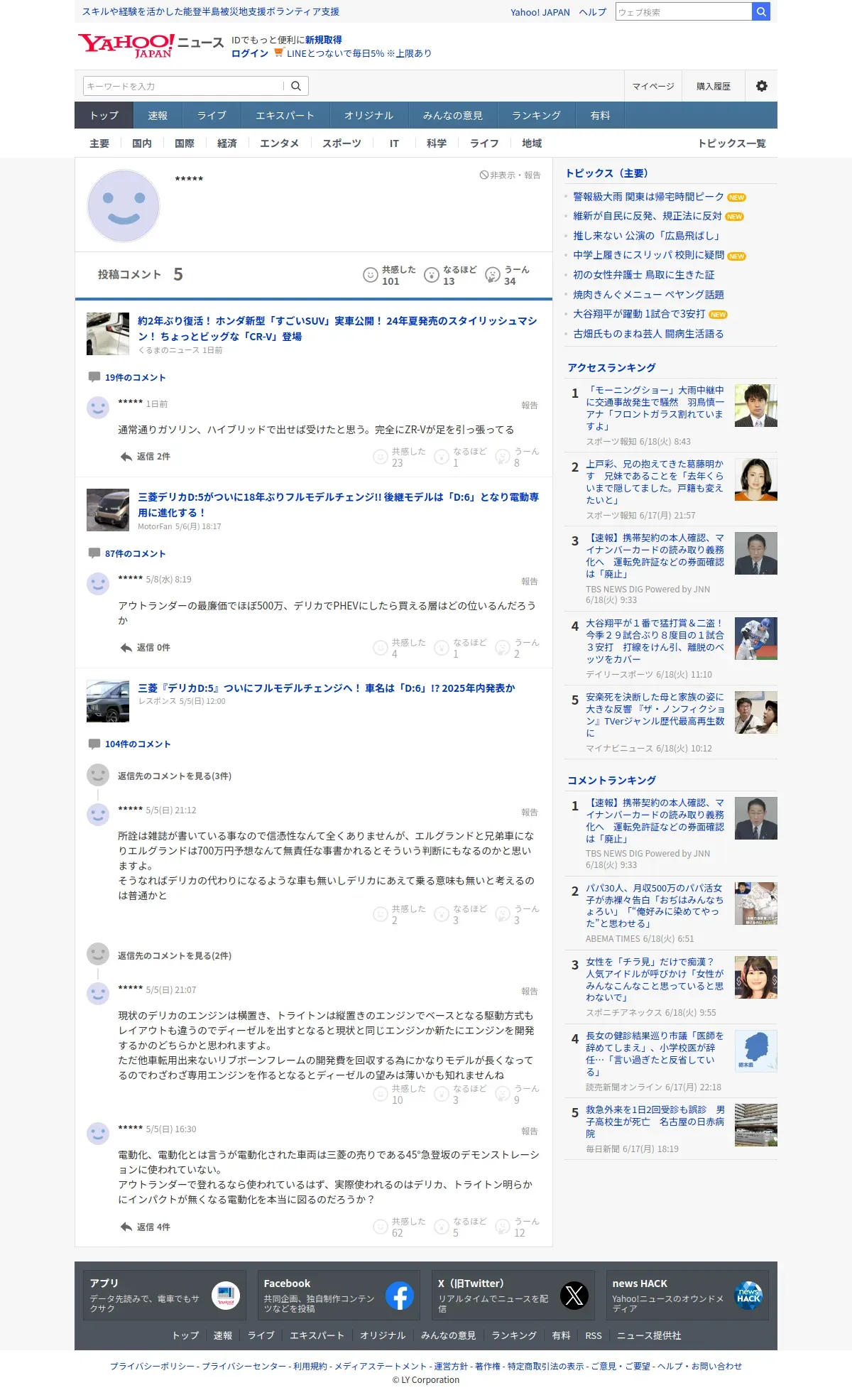Select the 地域 category
852x1400 pixels.
(532, 143)
